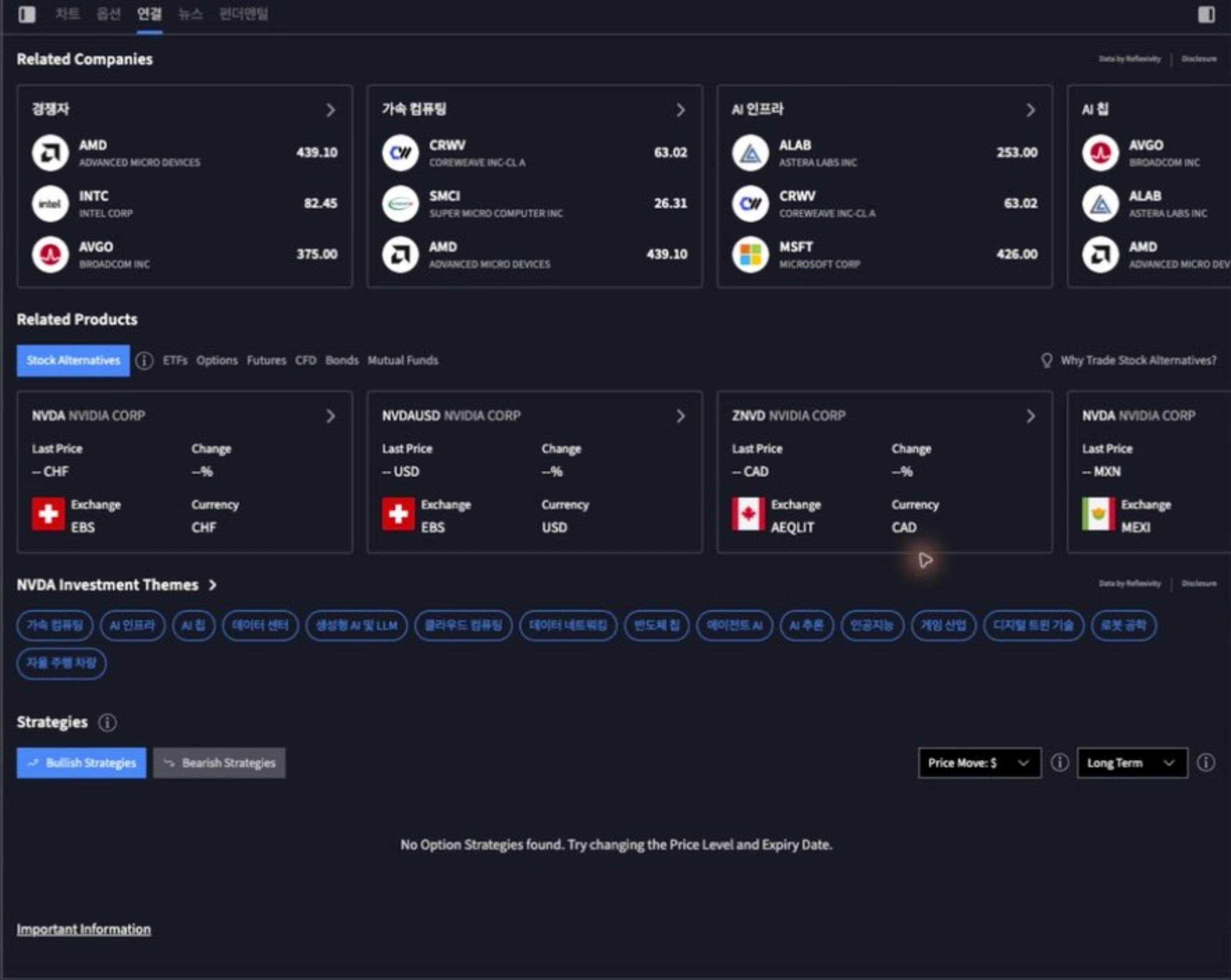Image resolution: width=1231 pixels, height=980 pixels.
Task: Open the NVDA CHF product card chevron
Action: tap(330, 416)
